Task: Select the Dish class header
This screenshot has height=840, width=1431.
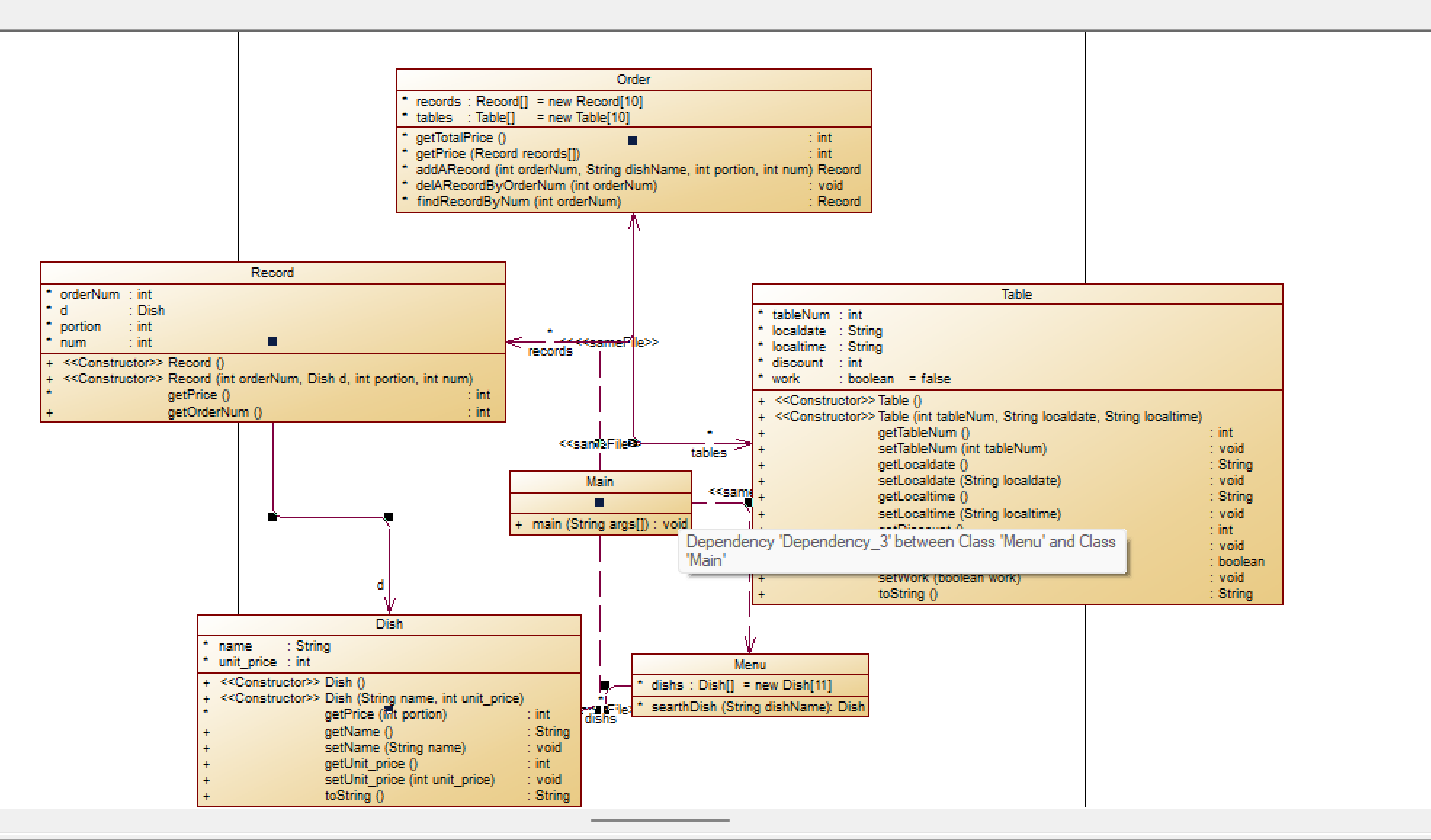Action: pos(389,624)
